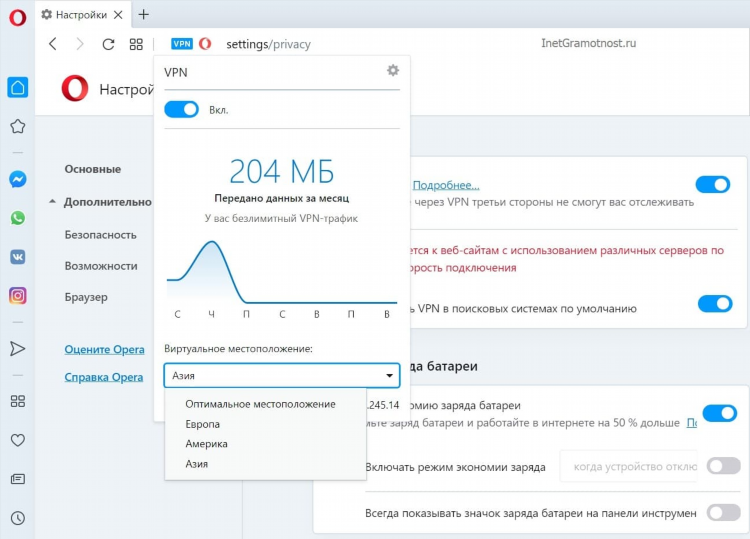This screenshot has width=750, height=539.
Task: Select Европа location option
Action: (265, 424)
